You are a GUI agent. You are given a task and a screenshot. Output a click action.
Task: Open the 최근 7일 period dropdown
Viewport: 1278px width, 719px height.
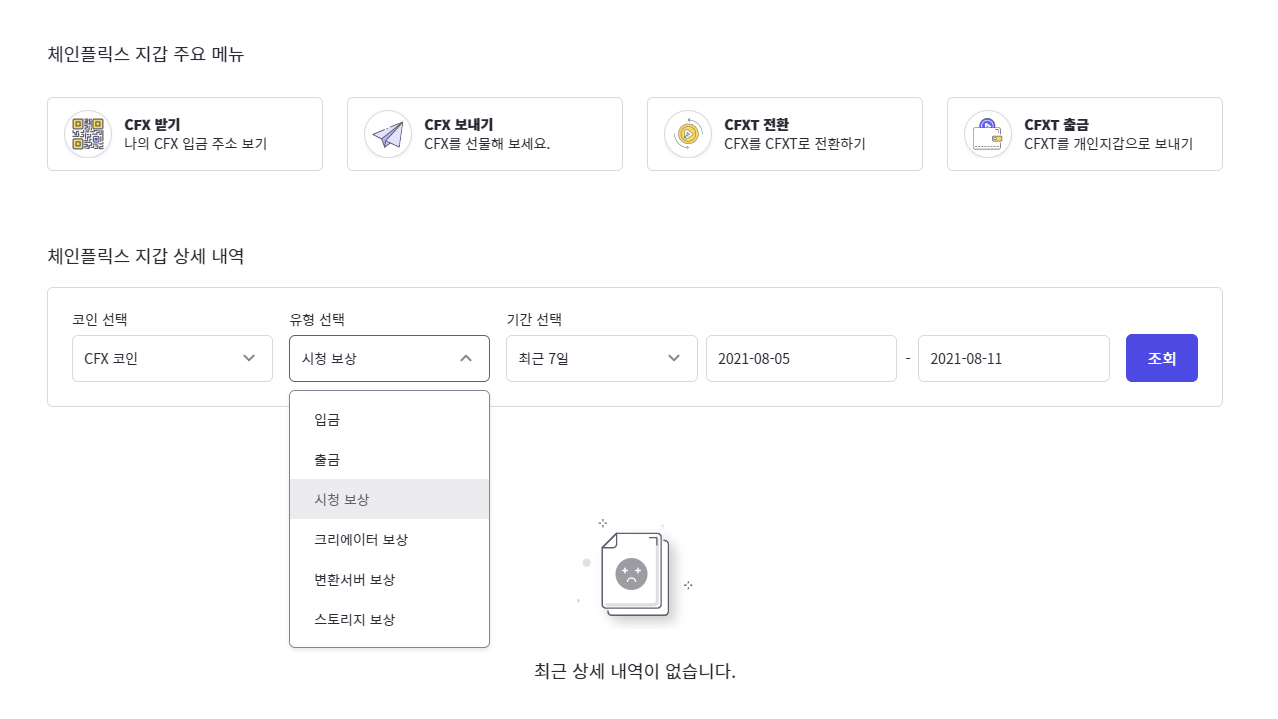point(601,358)
